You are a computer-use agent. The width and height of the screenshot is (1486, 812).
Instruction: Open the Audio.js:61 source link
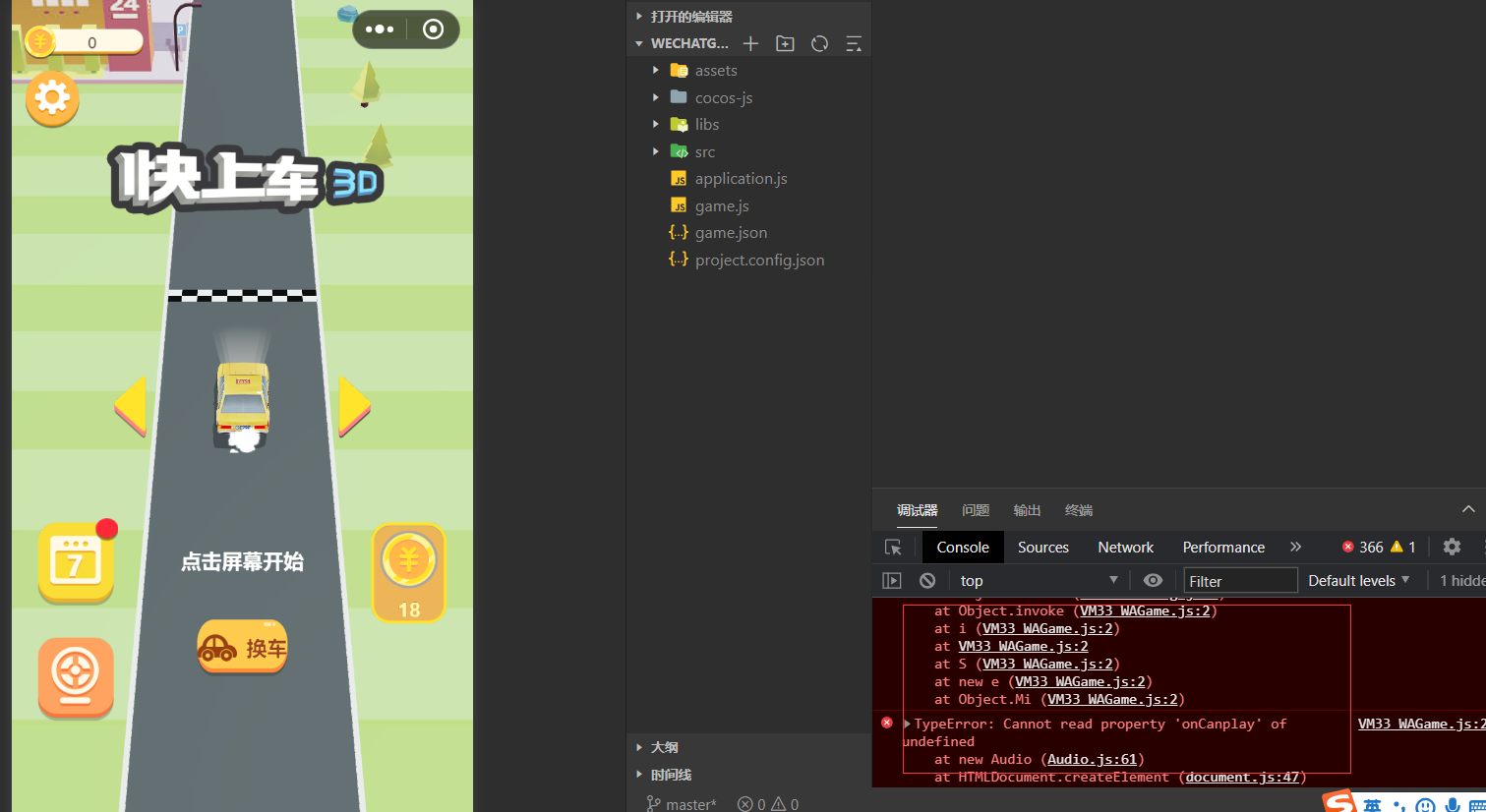tap(1092, 760)
